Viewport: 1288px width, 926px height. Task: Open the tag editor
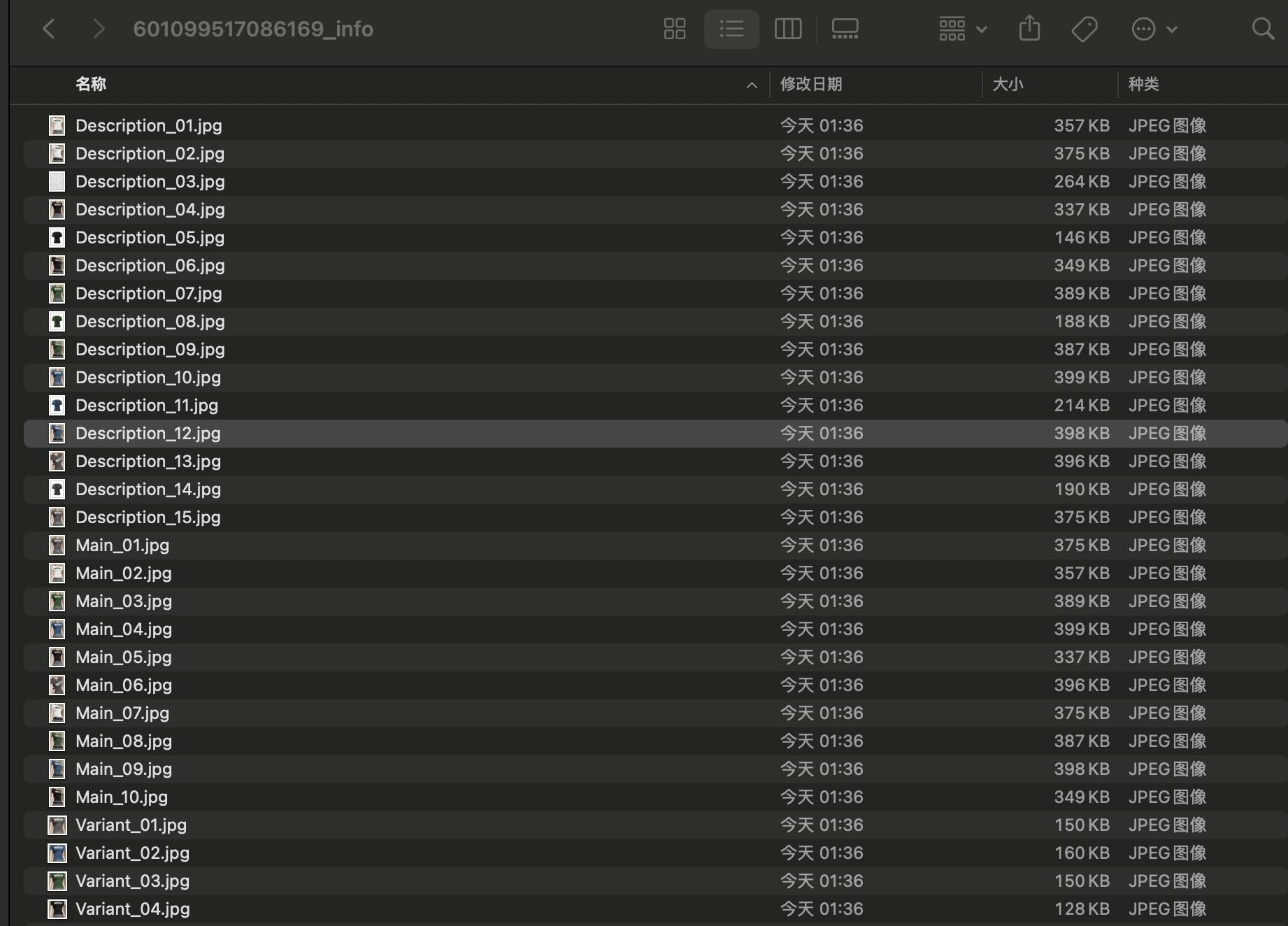(x=1085, y=29)
